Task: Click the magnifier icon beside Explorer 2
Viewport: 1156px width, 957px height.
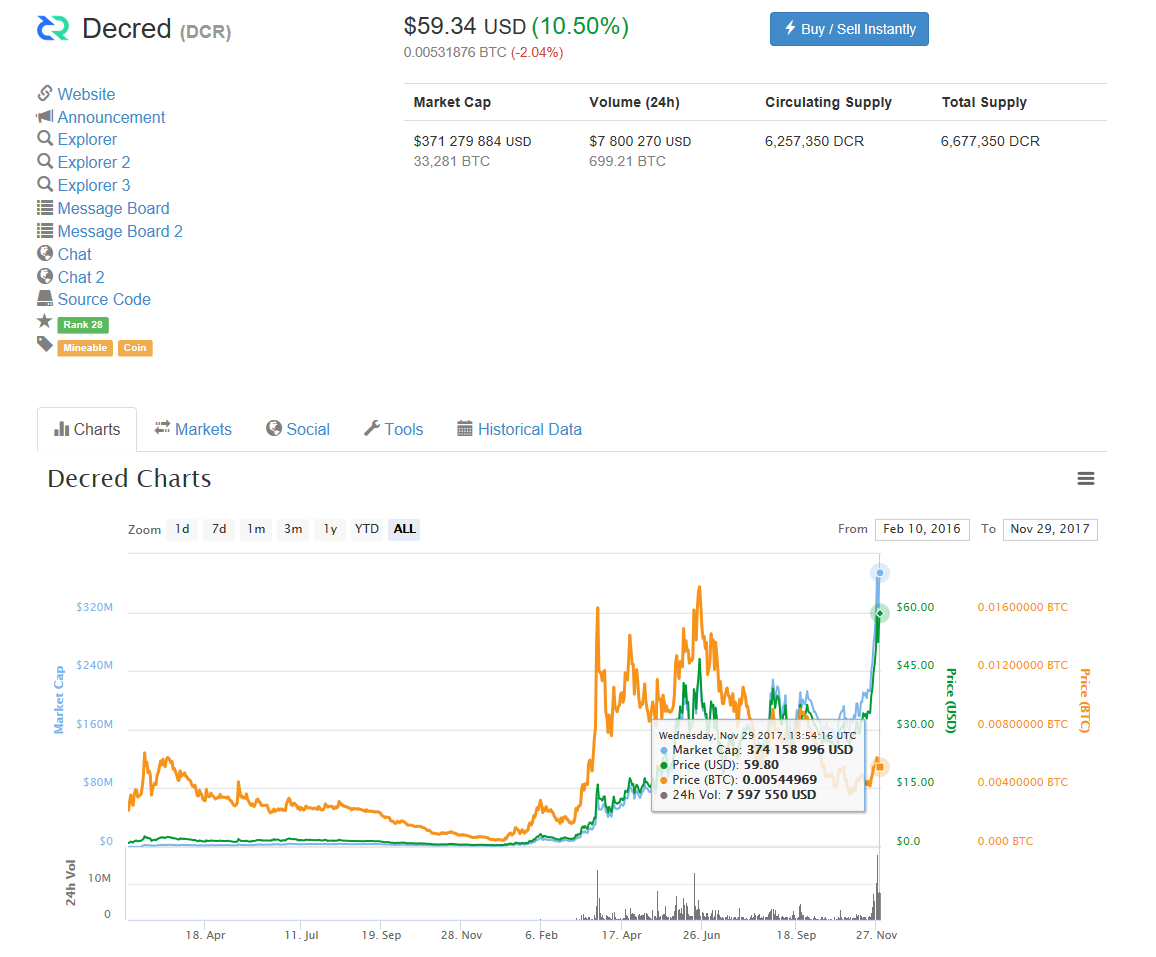Action: point(45,161)
